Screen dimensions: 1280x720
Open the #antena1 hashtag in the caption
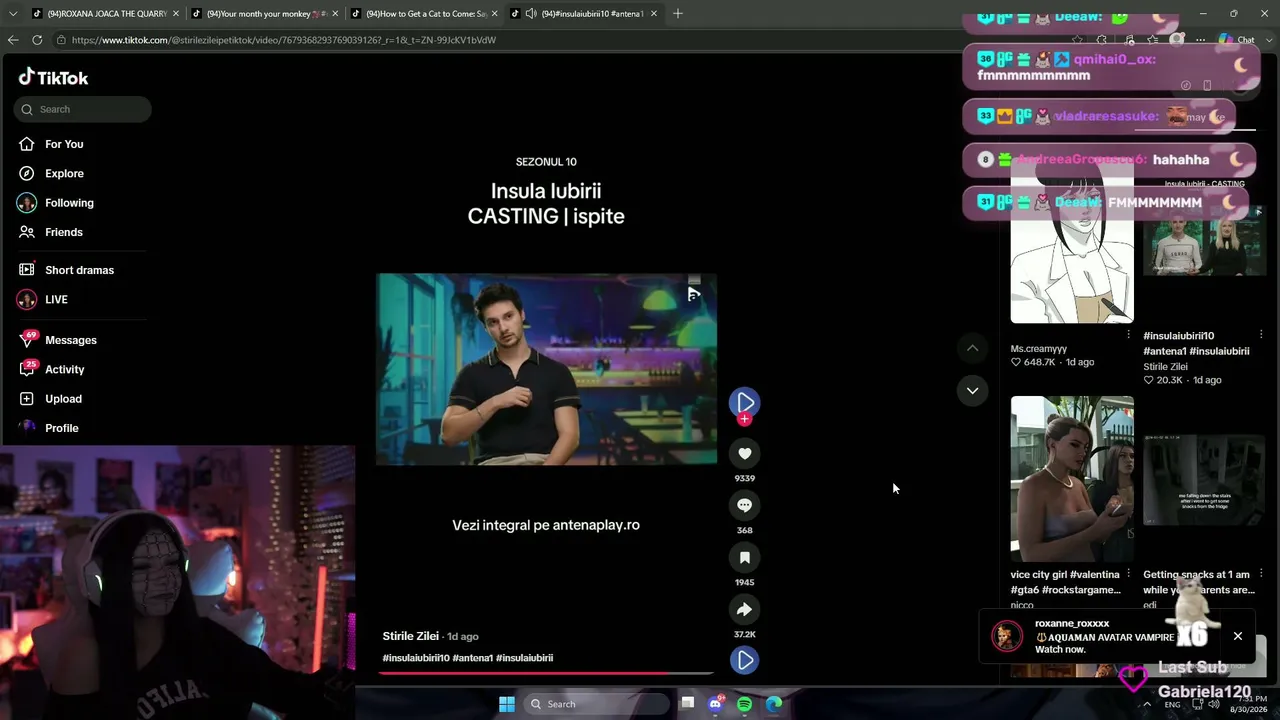(472, 658)
